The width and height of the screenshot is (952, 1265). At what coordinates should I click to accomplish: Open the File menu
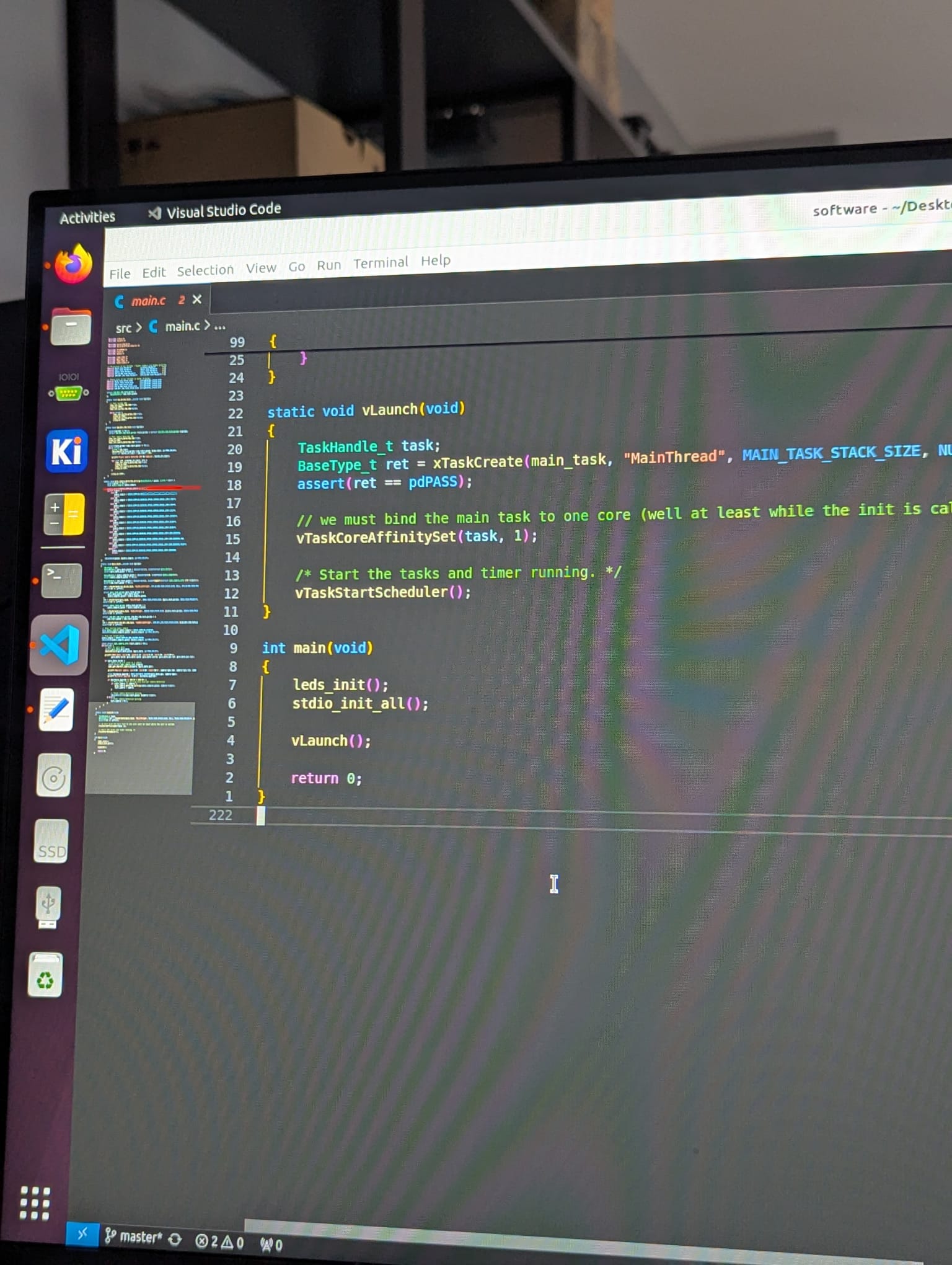click(x=120, y=273)
